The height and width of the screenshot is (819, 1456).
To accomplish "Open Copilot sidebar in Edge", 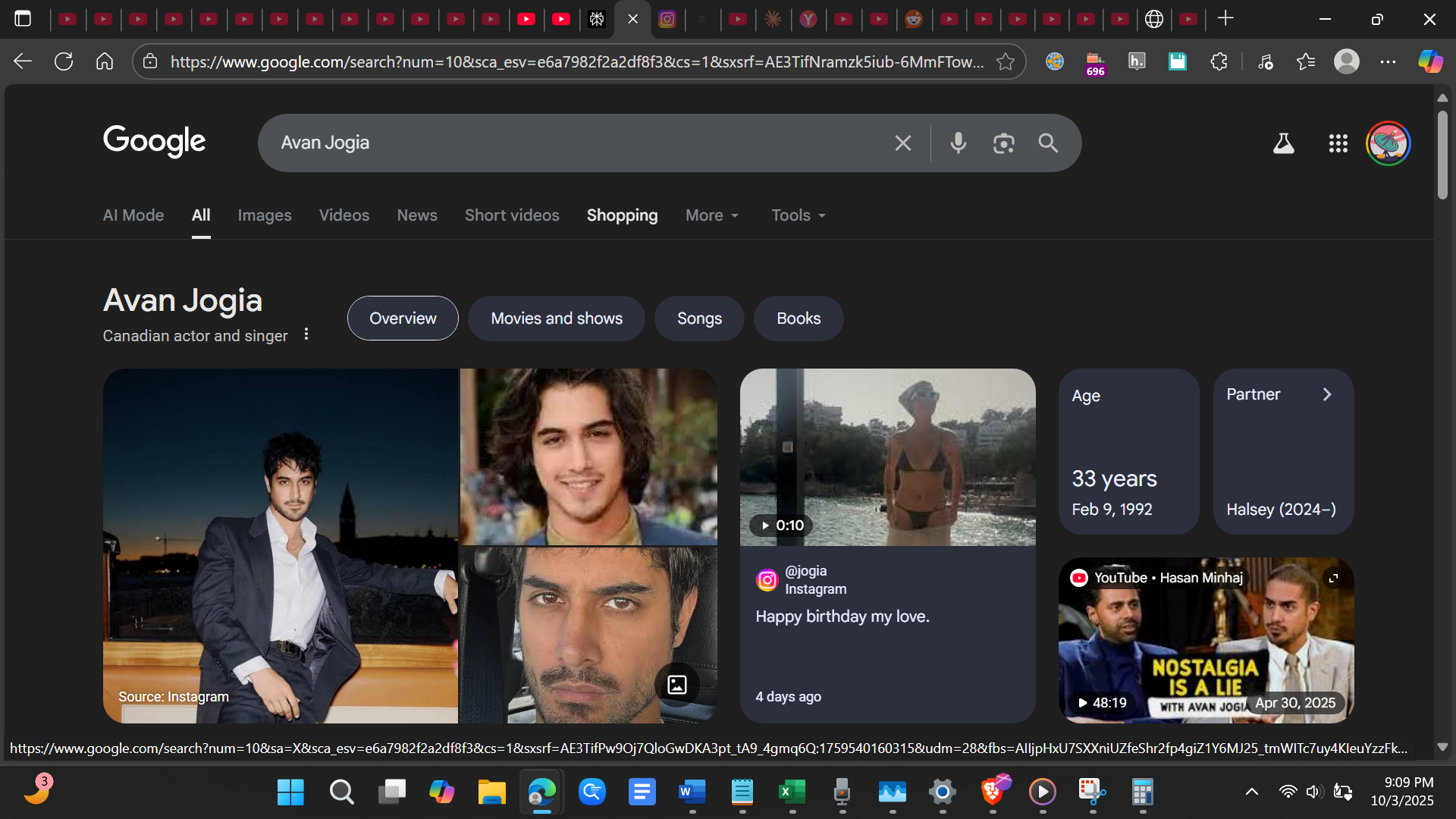I will [1430, 61].
